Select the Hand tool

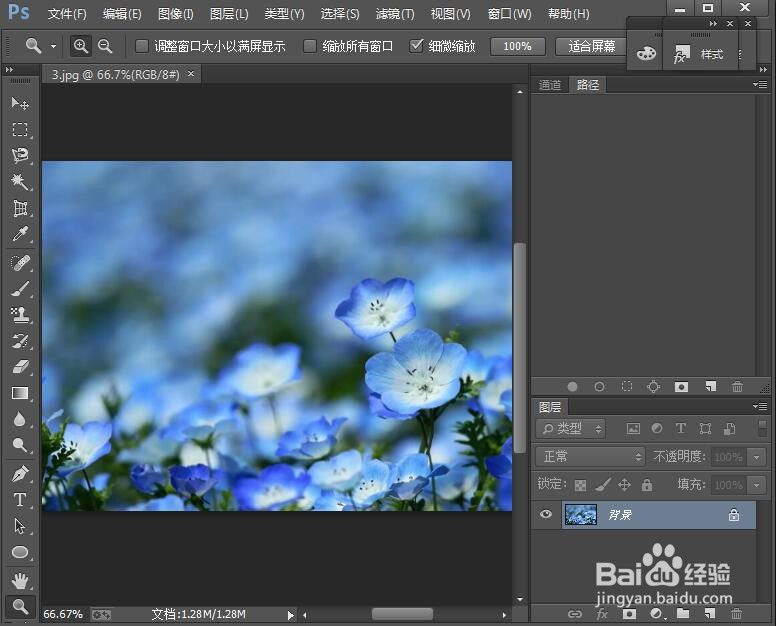(20, 581)
